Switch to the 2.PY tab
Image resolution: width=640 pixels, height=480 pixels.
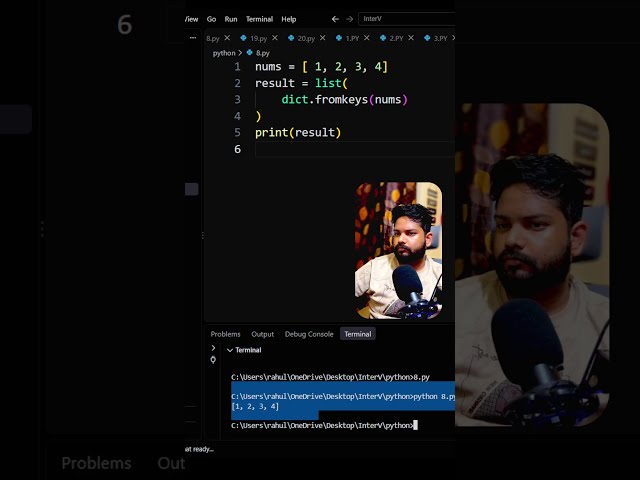point(396,38)
